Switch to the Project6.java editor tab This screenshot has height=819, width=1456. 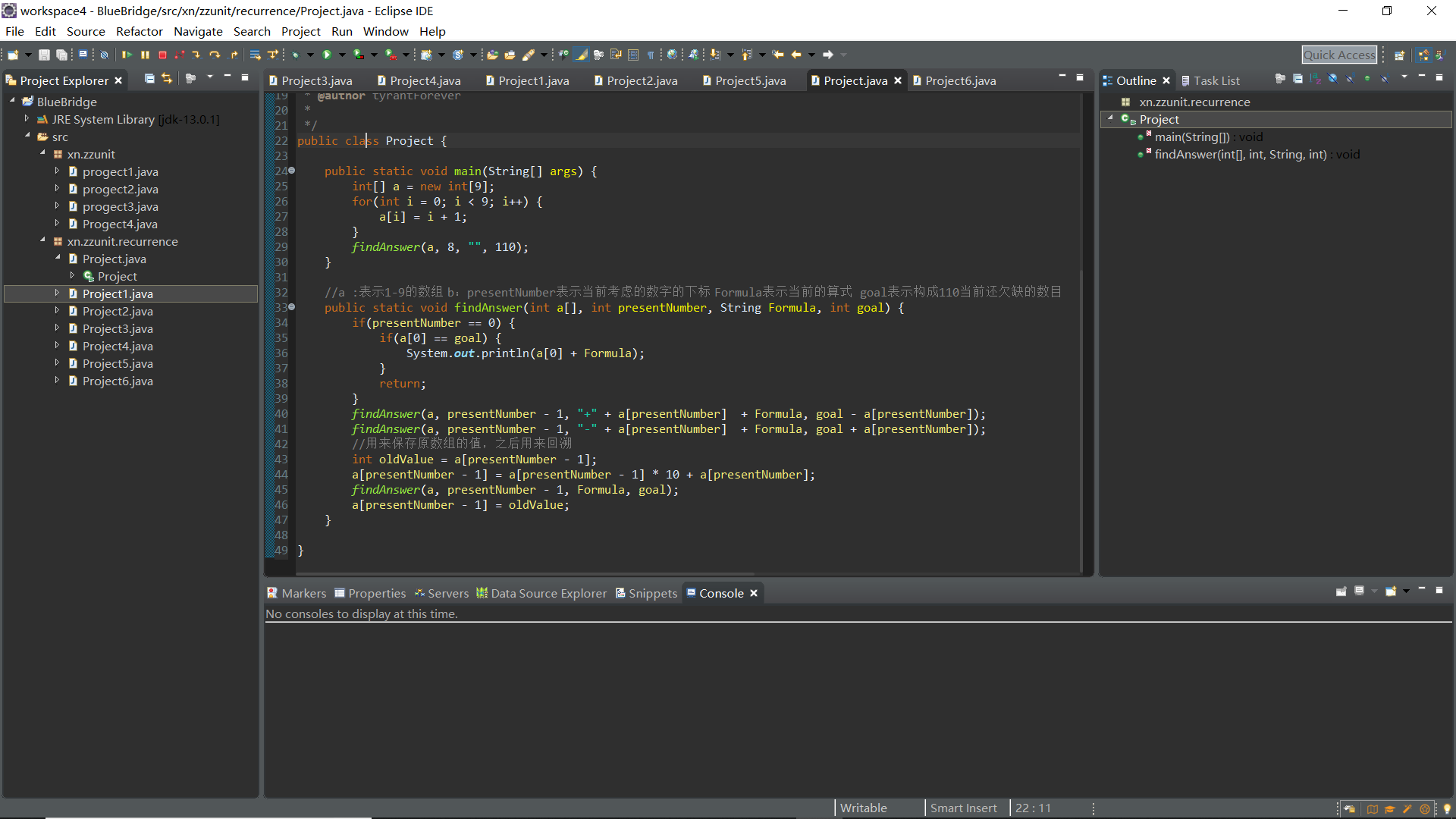pos(959,80)
